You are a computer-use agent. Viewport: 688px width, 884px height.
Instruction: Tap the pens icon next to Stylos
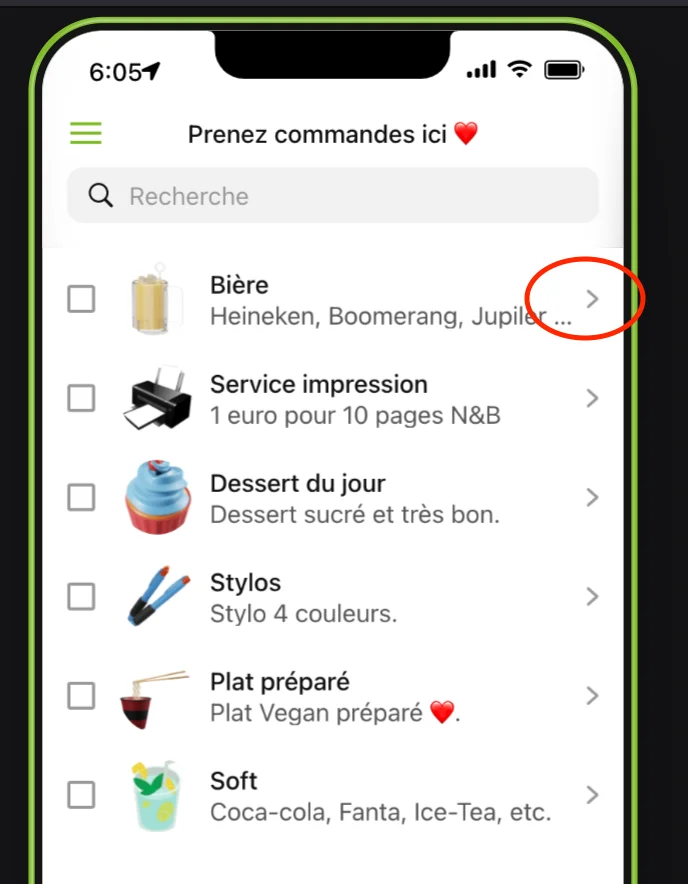coord(158,596)
